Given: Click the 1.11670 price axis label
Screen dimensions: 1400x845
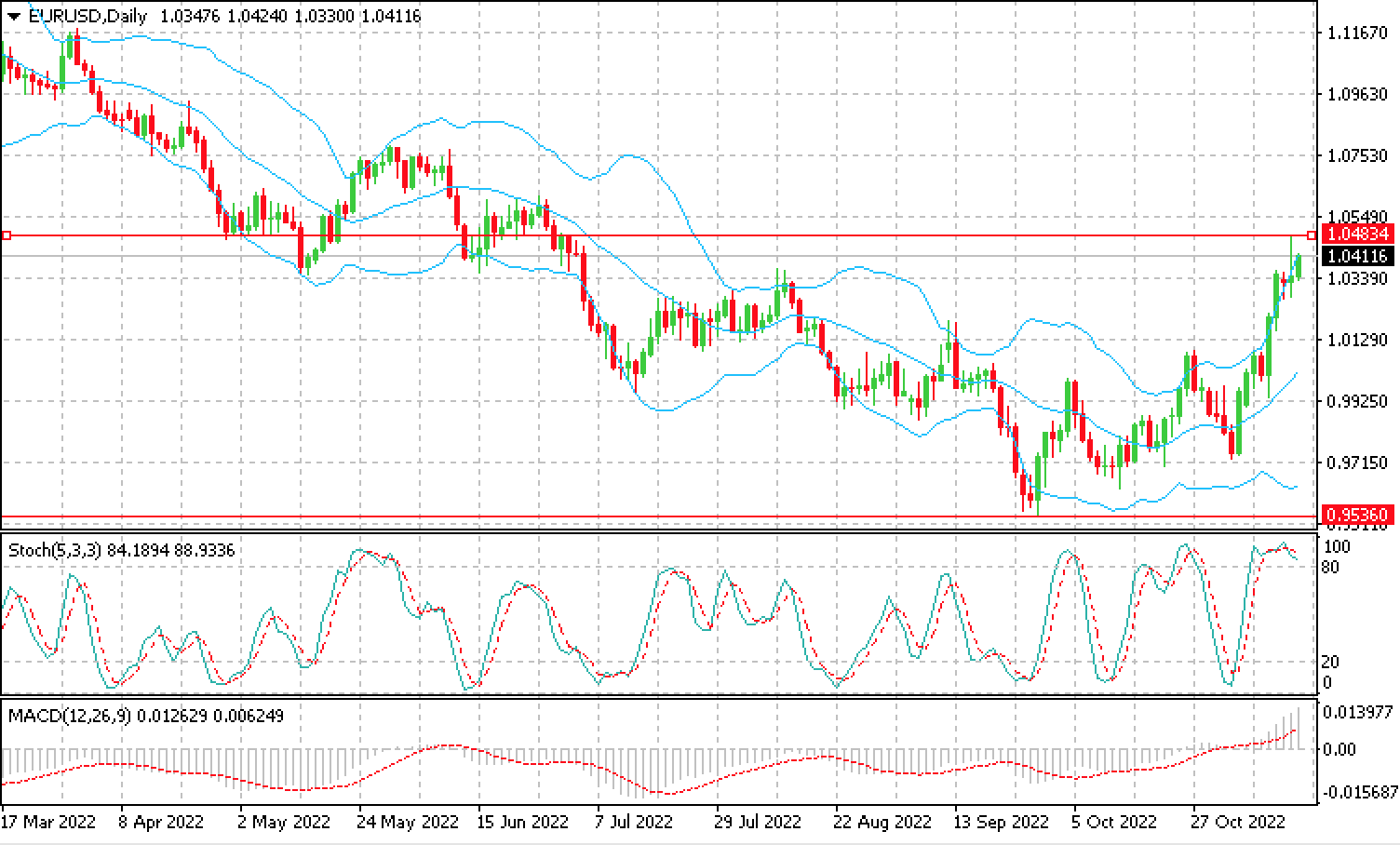Looking at the screenshot, I should coord(1358,34).
